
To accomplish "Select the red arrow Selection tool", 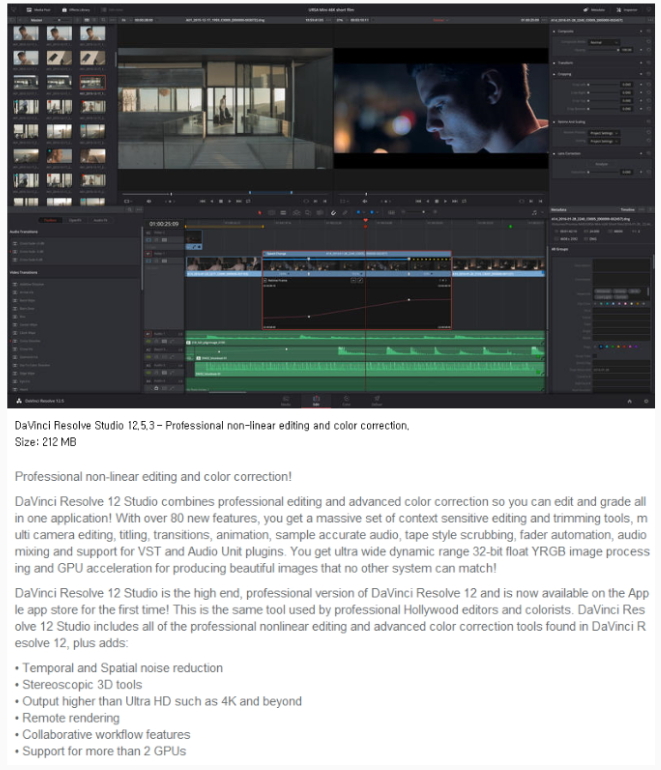I will click(260, 213).
